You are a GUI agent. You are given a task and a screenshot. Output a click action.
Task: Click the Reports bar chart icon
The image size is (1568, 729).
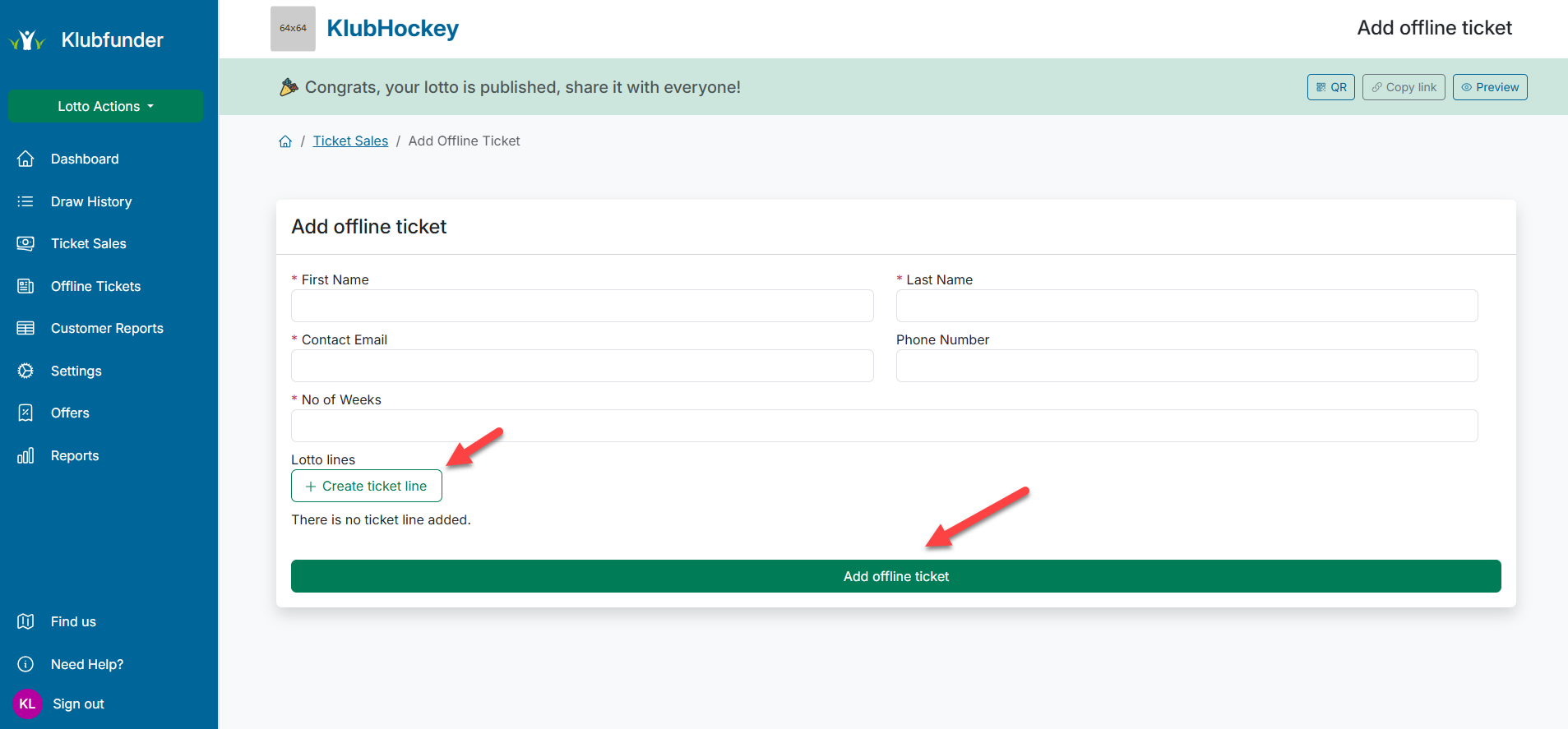25,455
